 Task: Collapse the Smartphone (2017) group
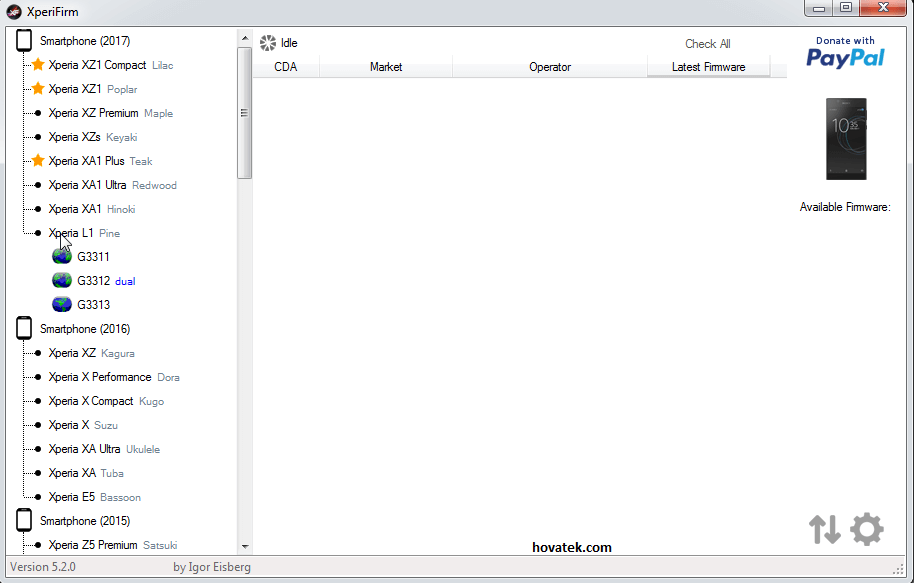85,41
